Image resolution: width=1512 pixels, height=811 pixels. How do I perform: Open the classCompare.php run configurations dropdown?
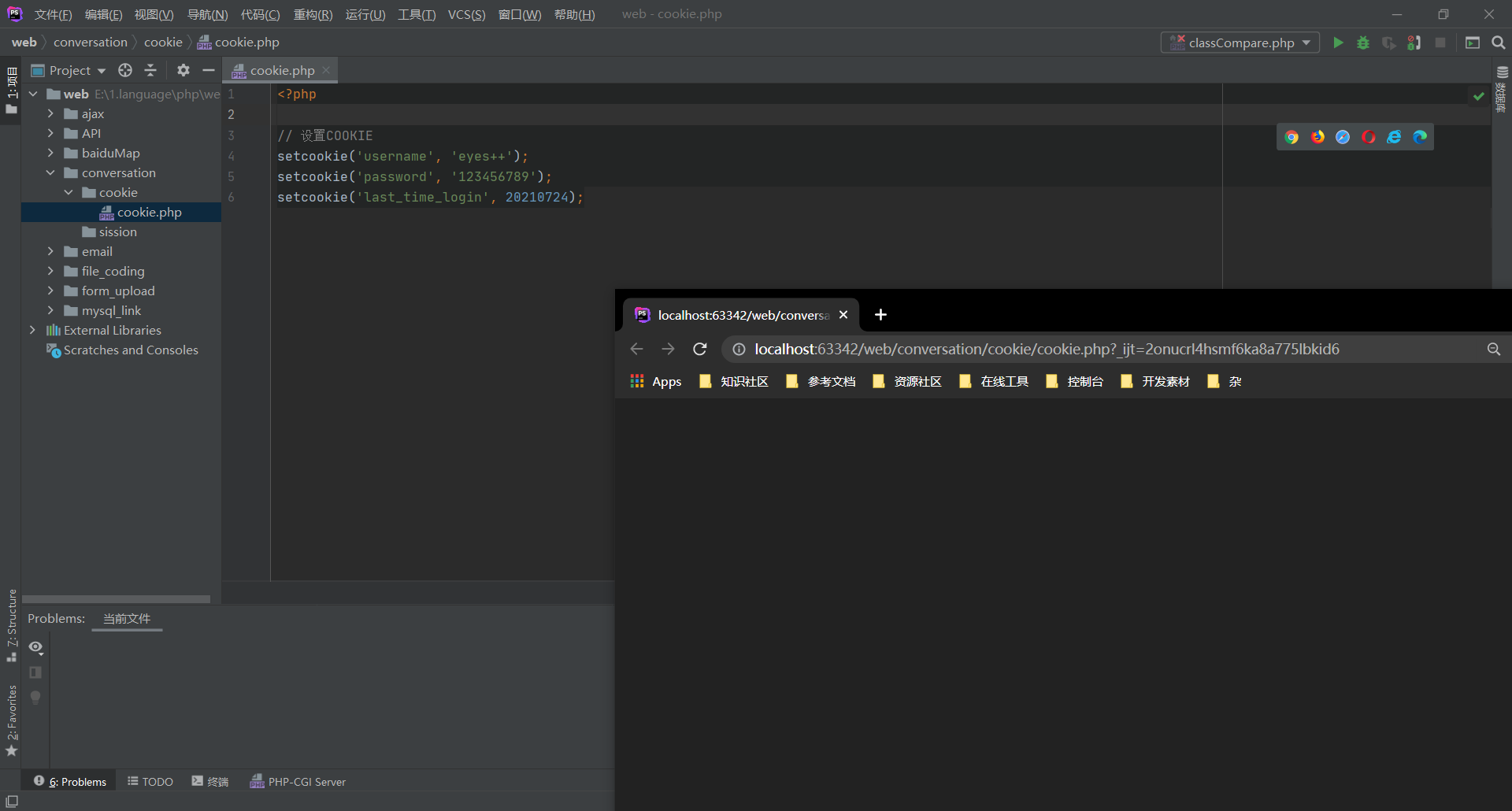tap(1306, 43)
